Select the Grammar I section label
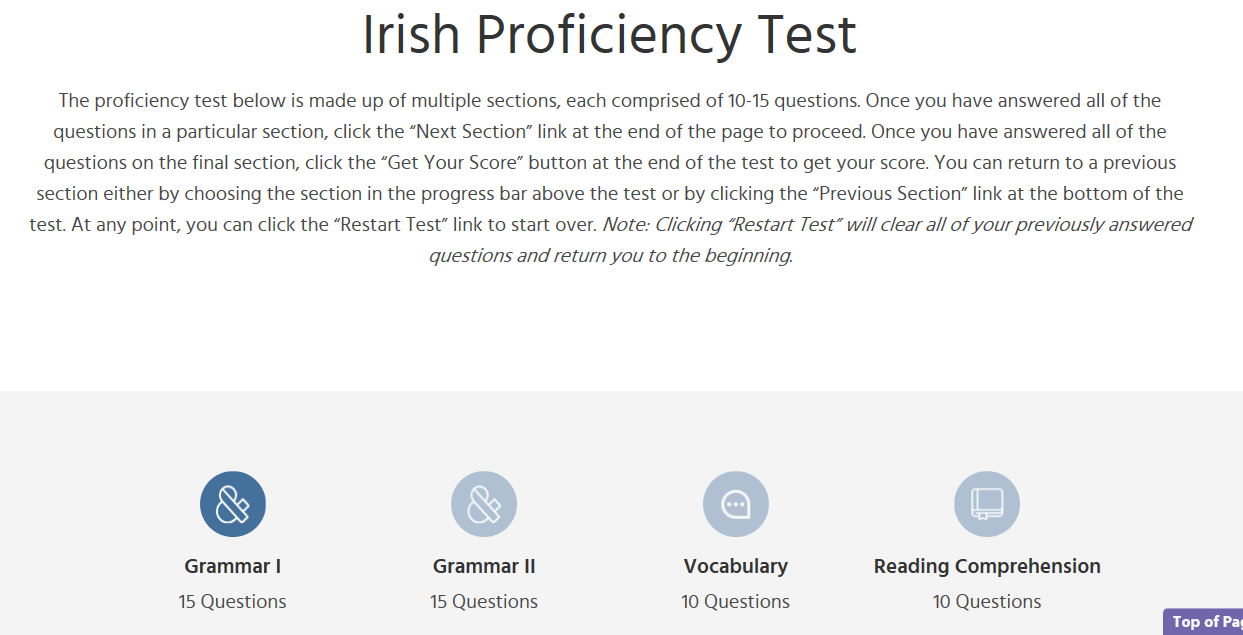The image size is (1243, 635). (x=232, y=565)
